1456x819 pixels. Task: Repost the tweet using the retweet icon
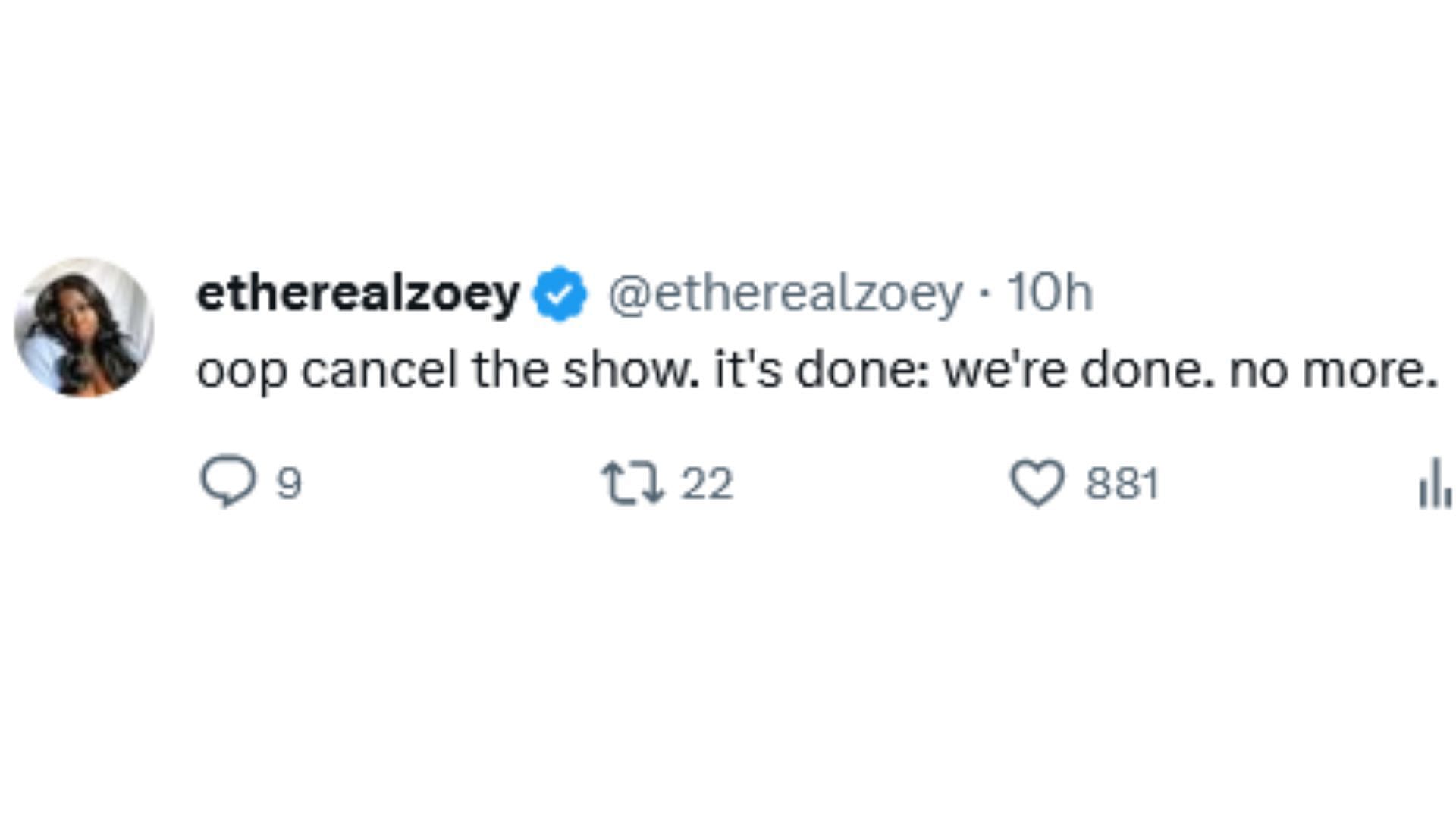click(632, 483)
